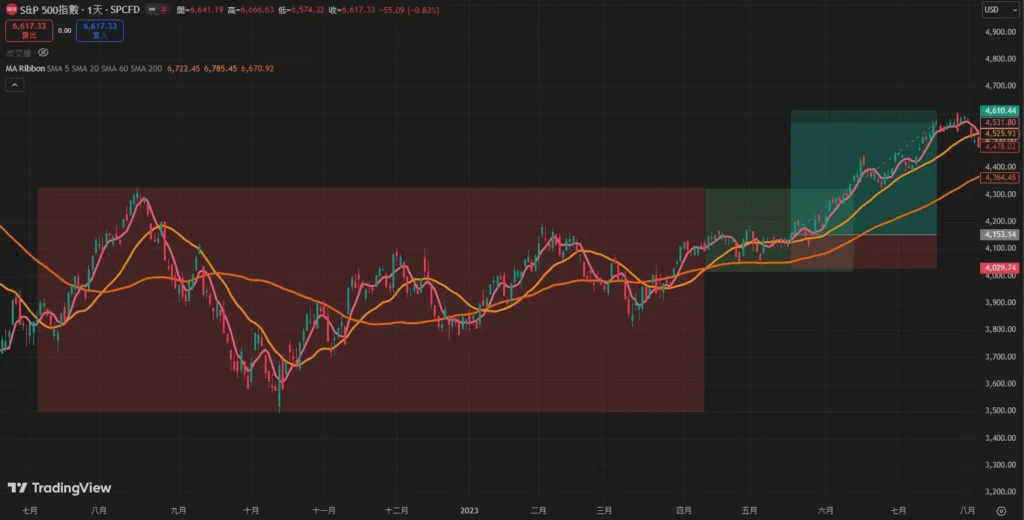Screen dimensions: 1024x520
Task: Select the red 4,029.74 stop price label
Action: click(x=1000, y=268)
